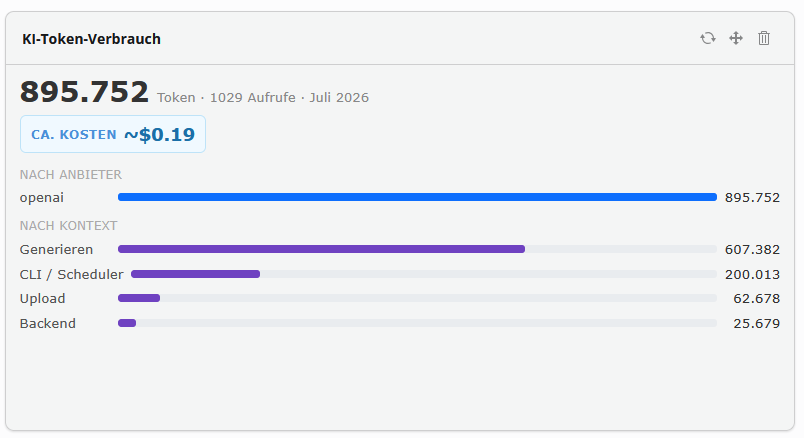Click the CLI / Scheduler progress bar
Image resolution: width=804 pixels, height=438 pixels.
pos(424,274)
